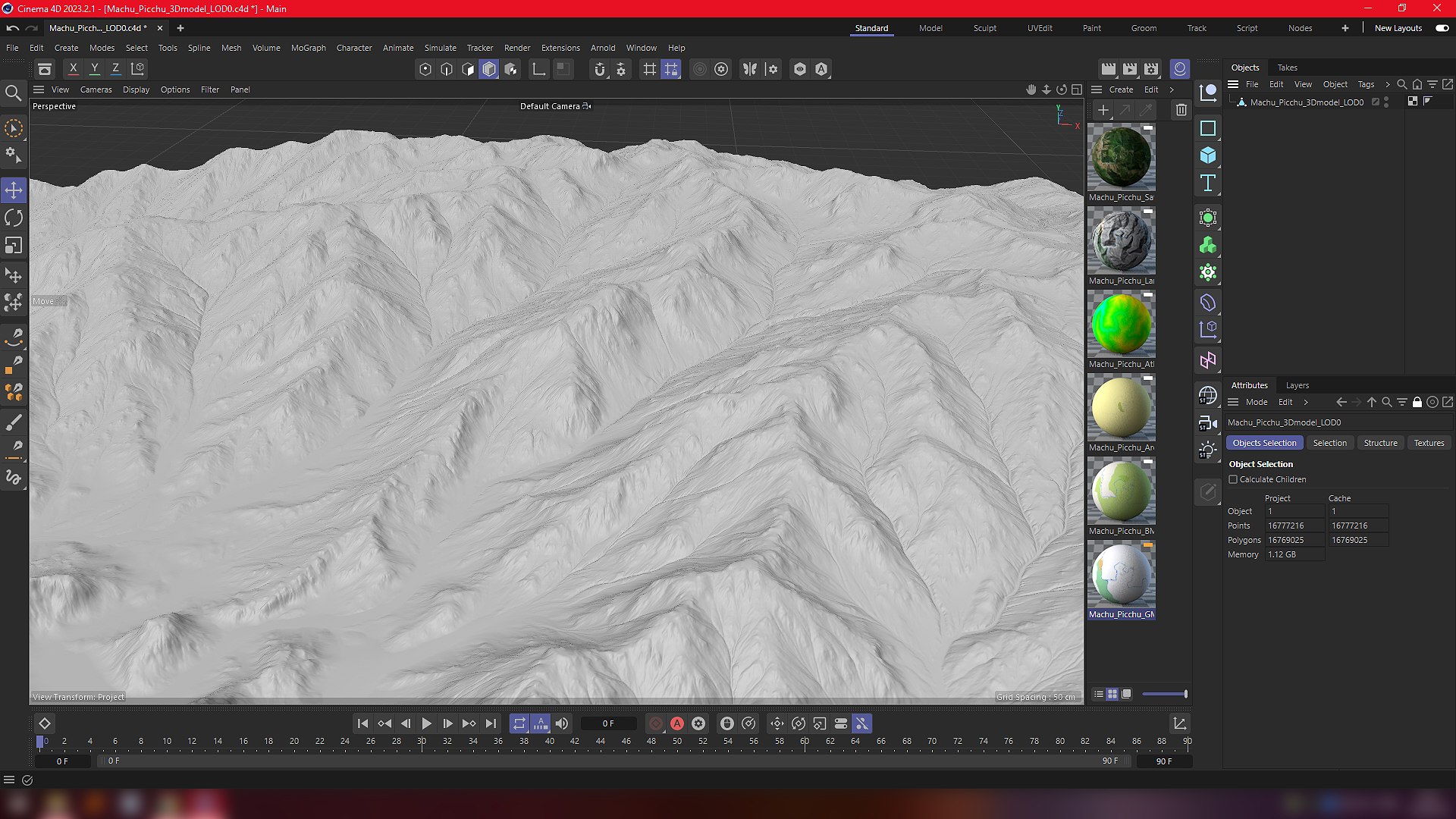Open the viewport Cameras menu
The width and height of the screenshot is (1456, 819).
pyautogui.click(x=96, y=89)
